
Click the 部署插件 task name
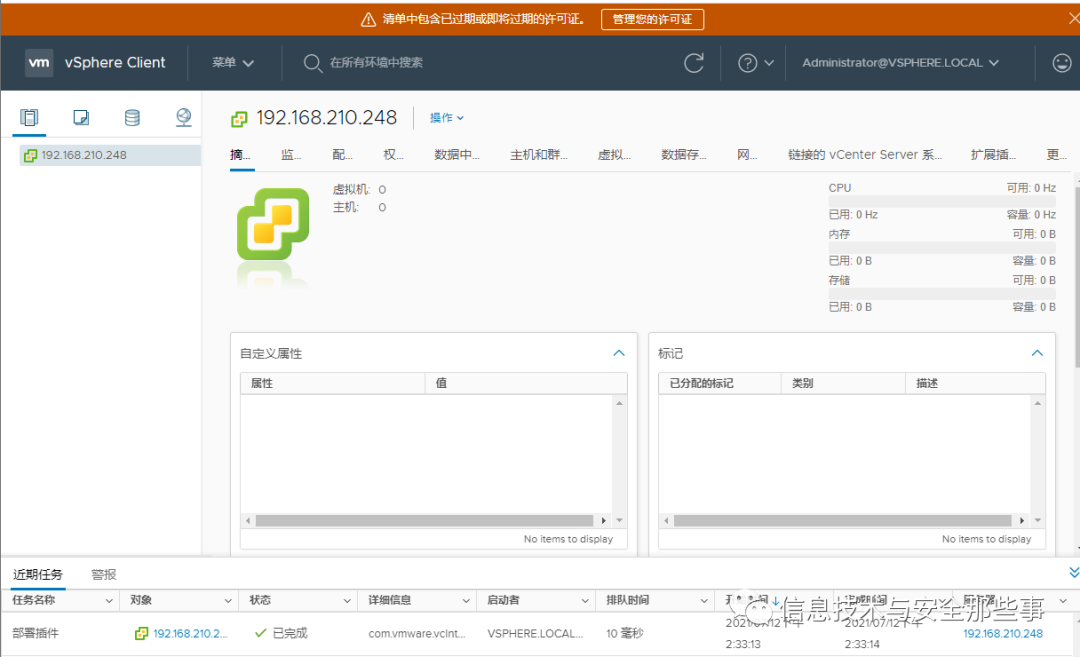point(35,633)
